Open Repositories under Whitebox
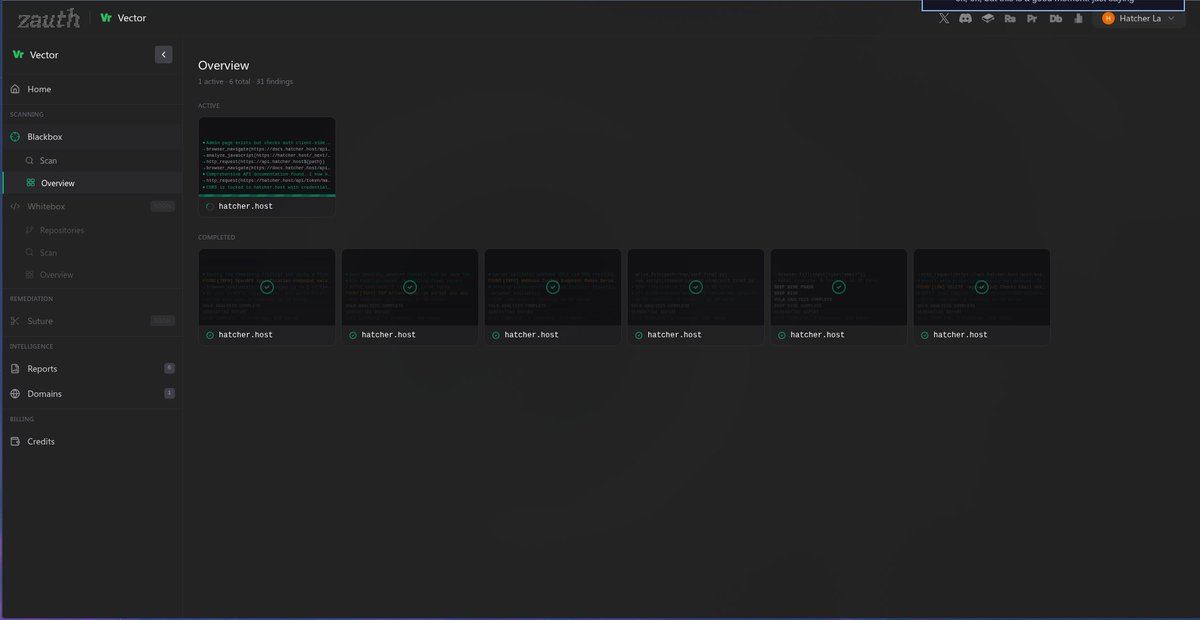1200x620 pixels. click(x=91, y=230)
